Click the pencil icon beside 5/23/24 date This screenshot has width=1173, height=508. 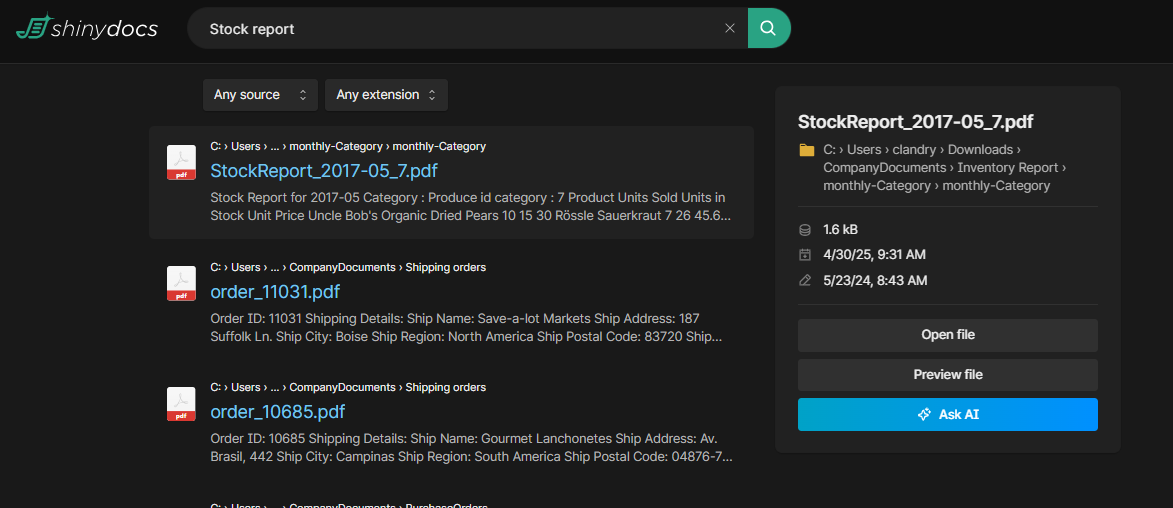tap(806, 281)
